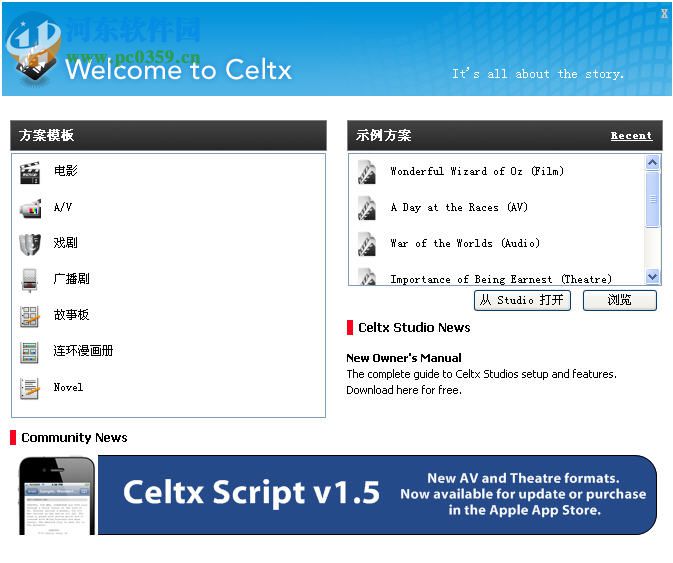Click the Importance of Being Earnest sample icon

(x=367, y=276)
